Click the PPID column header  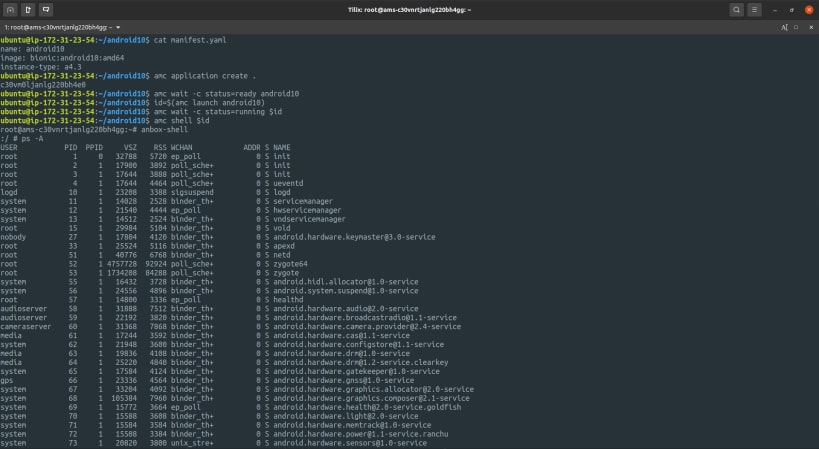click(94, 147)
